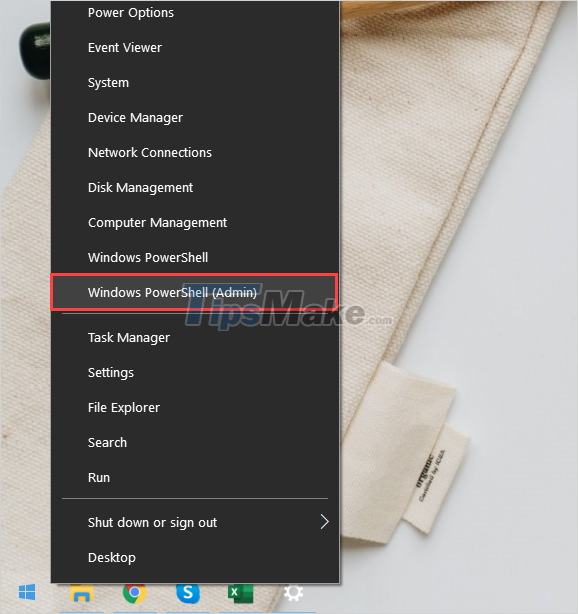Open Task Manager

tap(195, 338)
